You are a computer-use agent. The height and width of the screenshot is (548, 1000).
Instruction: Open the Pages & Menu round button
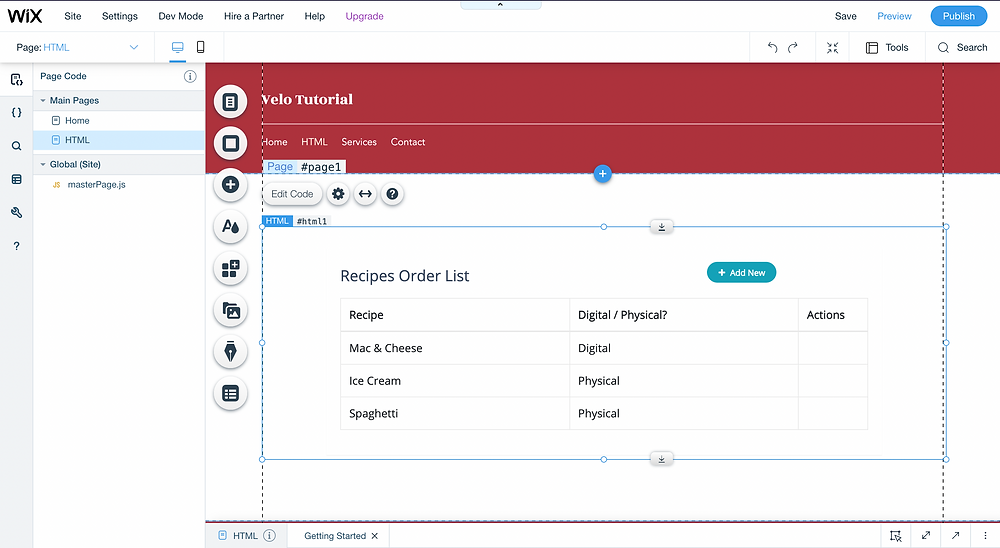230,101
